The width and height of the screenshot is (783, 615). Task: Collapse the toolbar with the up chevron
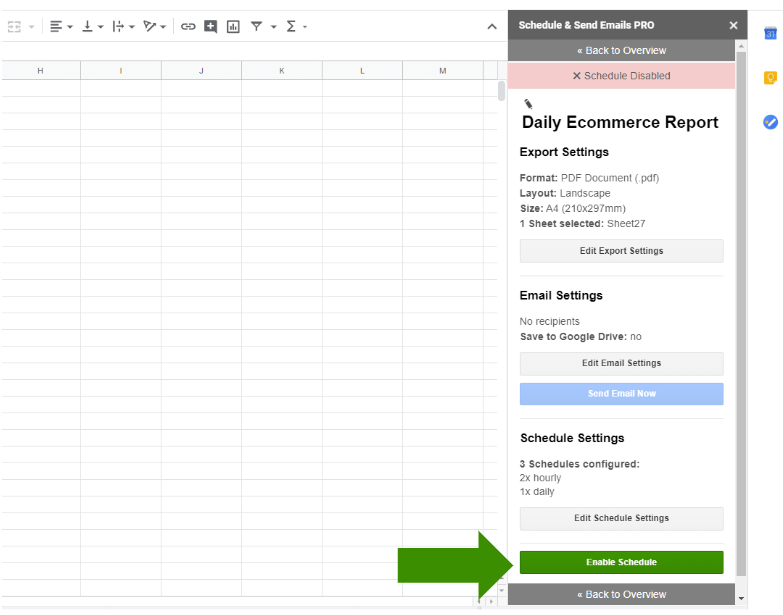pyautogui.click(x=492, y=26)
